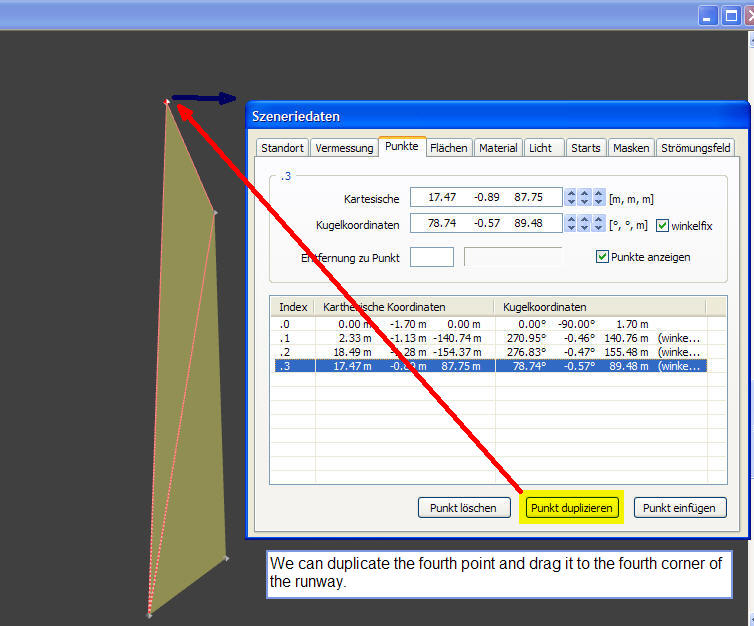The height and width of the screenshot is (626, 754).
Task: Show the Masken tab
Action: pos(631,148)
